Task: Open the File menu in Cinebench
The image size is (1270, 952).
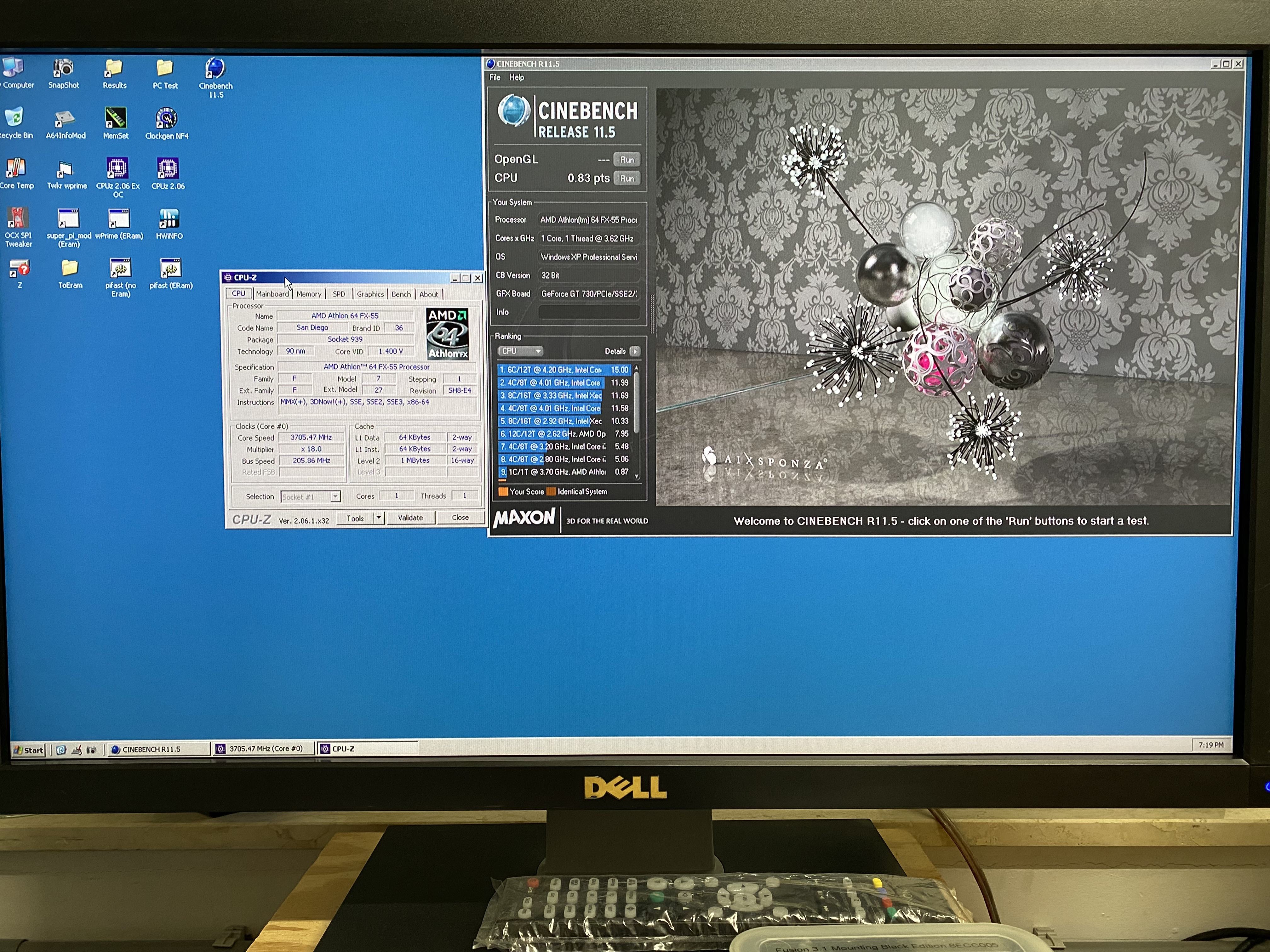Action: coord(495,77)
